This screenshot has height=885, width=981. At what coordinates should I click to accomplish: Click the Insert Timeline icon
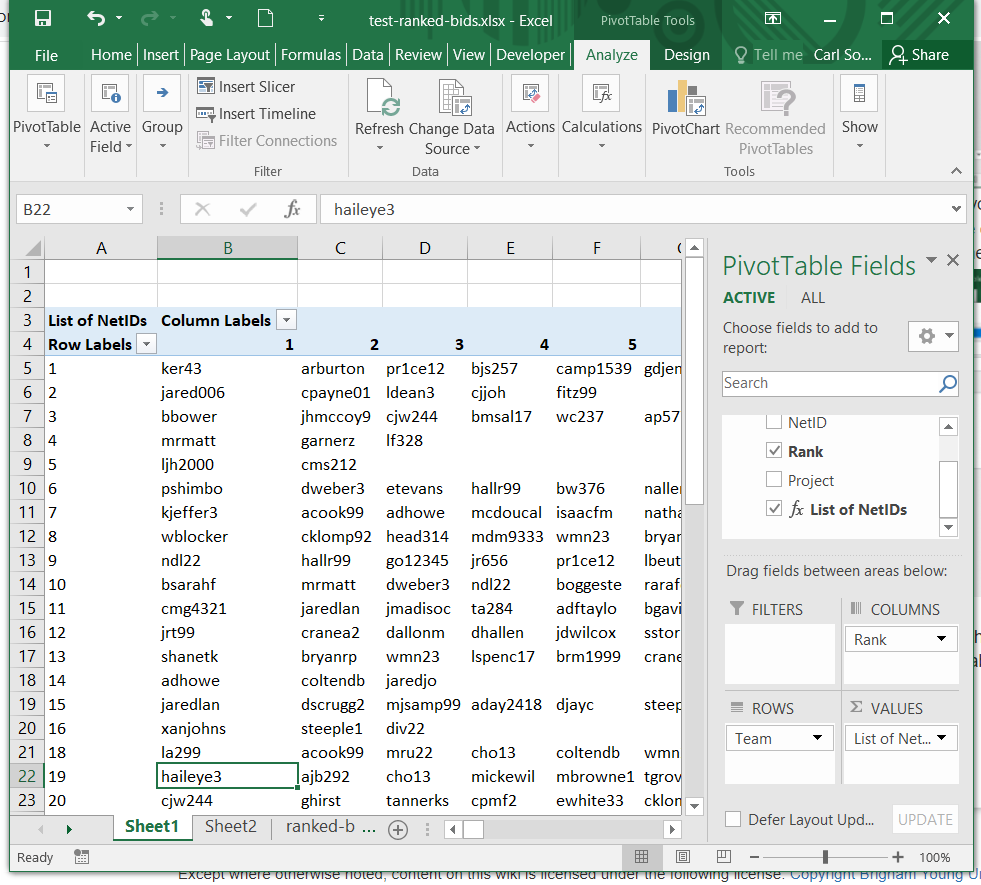click(x=207, y=114)
